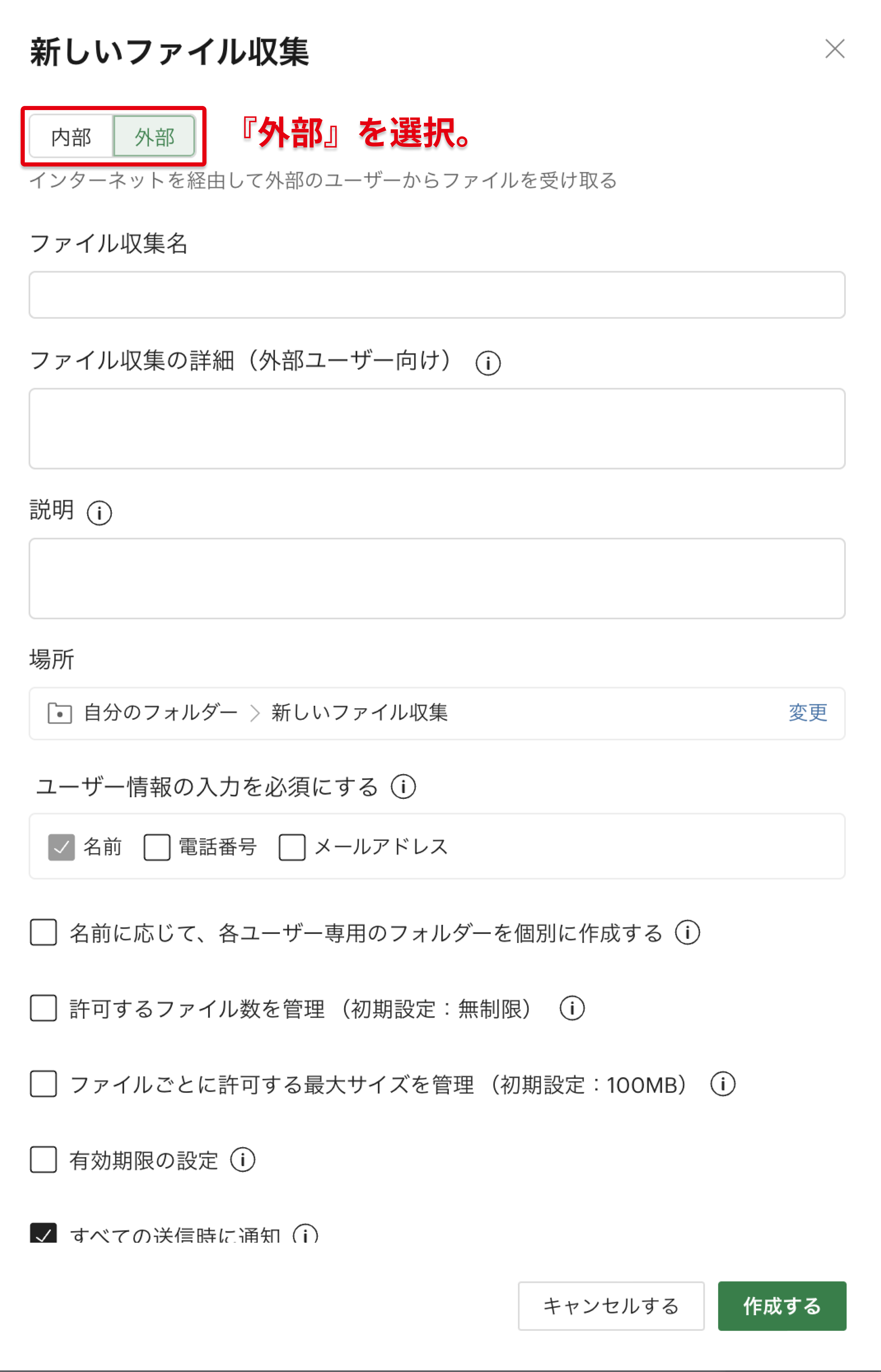
Task: Focus the ファイル収集名 input field
Action: (x=437, y=295)
